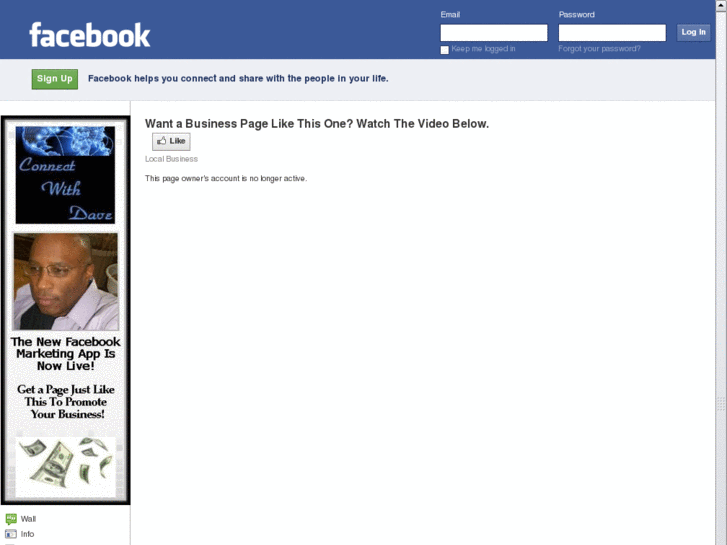Click the flying dollar bills image
727x545 pixels.
pos(65,467)
